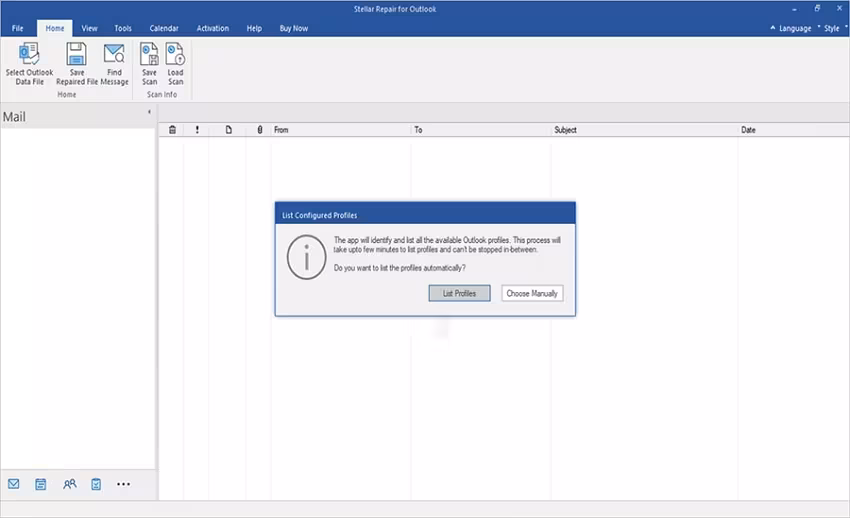850x518 pixels.
Task: Open Contacts view icon in bottom bar
Action: coord(69,484)
